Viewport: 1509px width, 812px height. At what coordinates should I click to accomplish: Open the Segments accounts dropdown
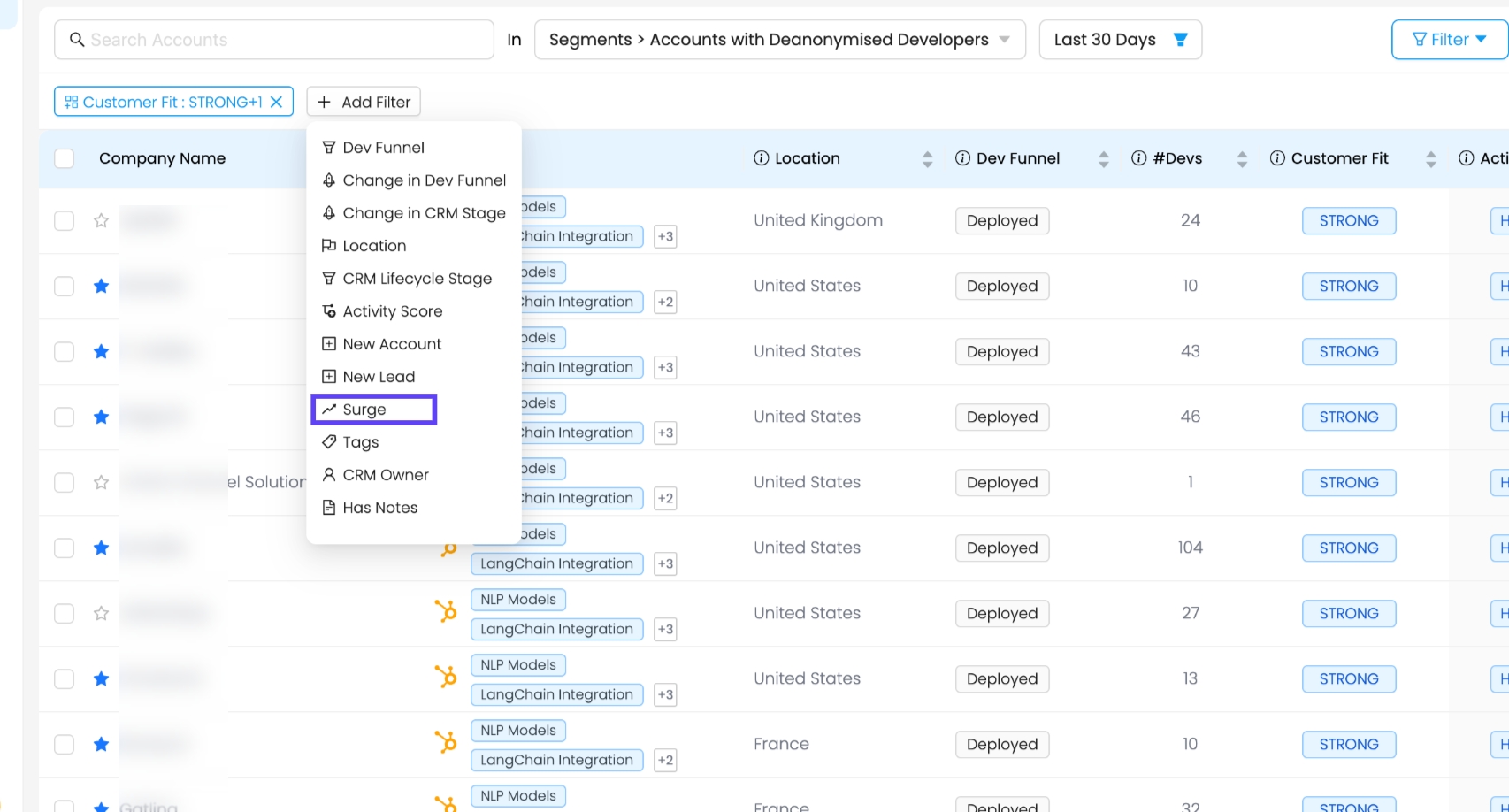coord(779,40)
